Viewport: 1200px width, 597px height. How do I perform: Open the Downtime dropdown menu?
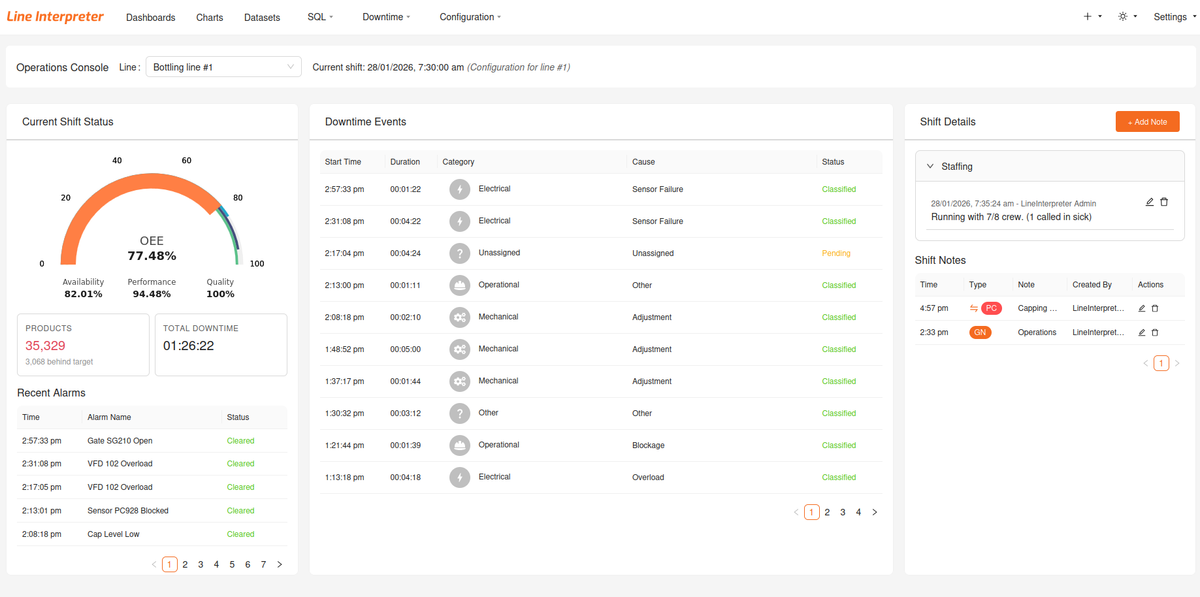[386, 17]
